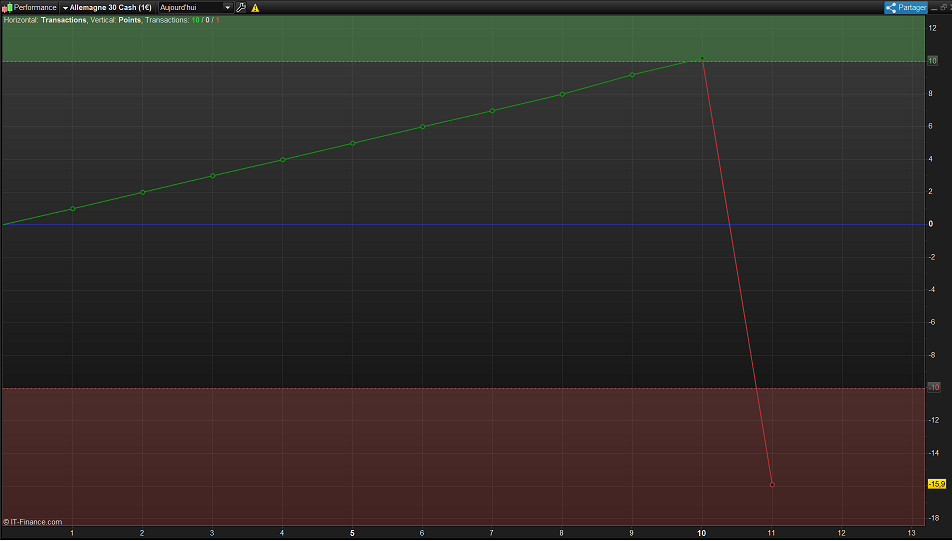Click the yellow warning triangle icon
Image resolution: width=952 pixels, height=541 pixels.
click(x=255, y=8)
